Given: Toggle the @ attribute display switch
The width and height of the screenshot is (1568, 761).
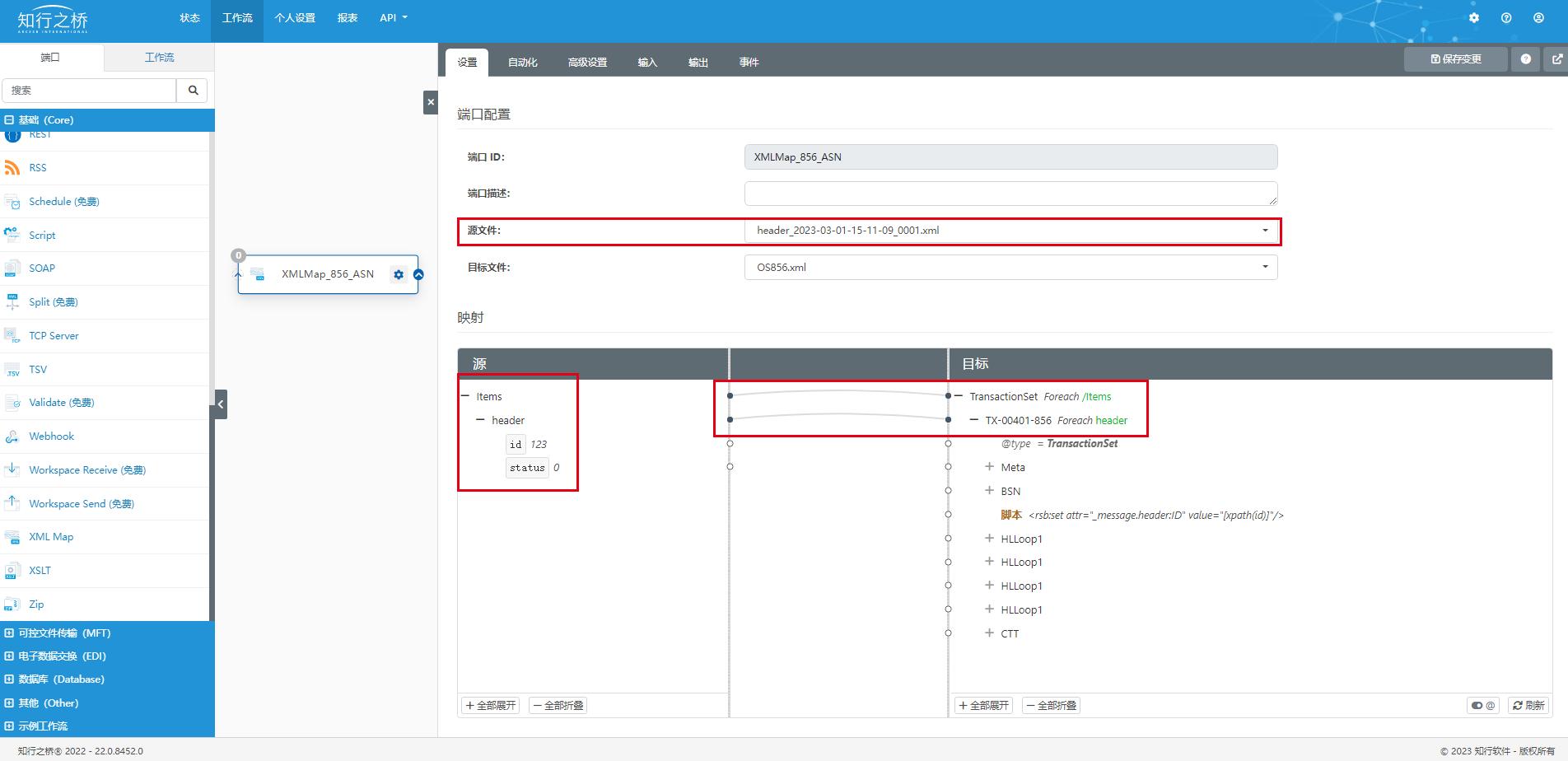Looking at the screenshot, I should (x=1483, y=706).
